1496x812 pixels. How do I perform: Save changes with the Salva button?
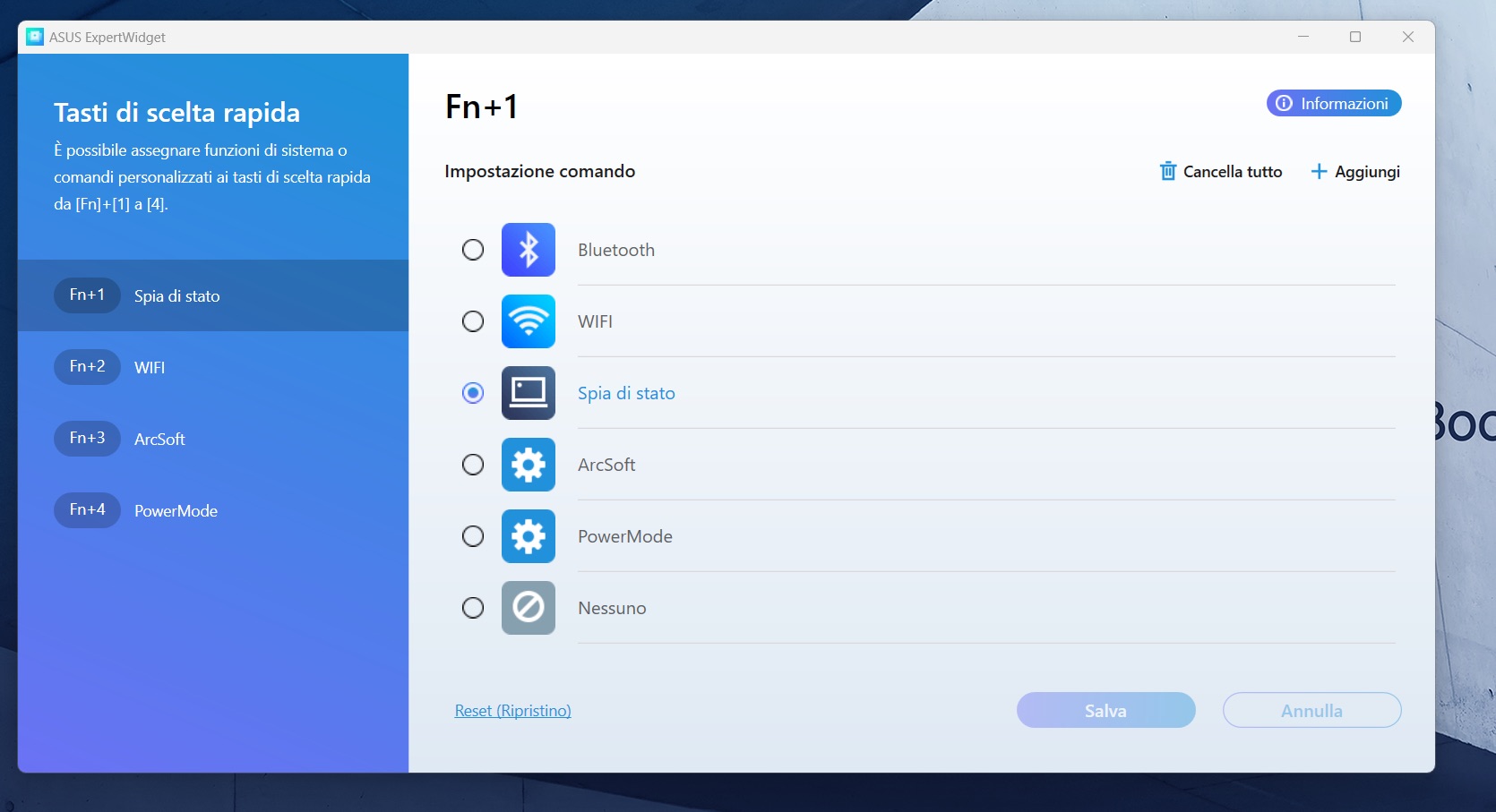click(x=1106, y=710)
